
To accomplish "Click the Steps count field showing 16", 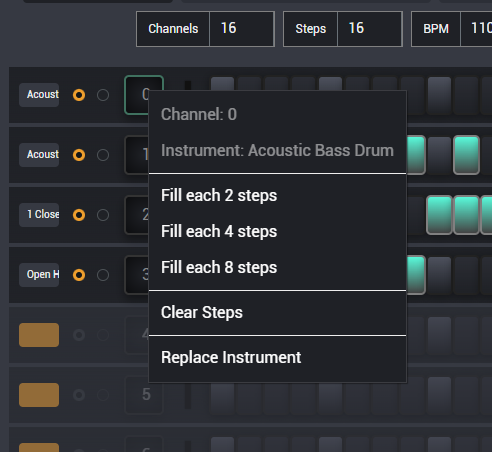I will point(369,29).
